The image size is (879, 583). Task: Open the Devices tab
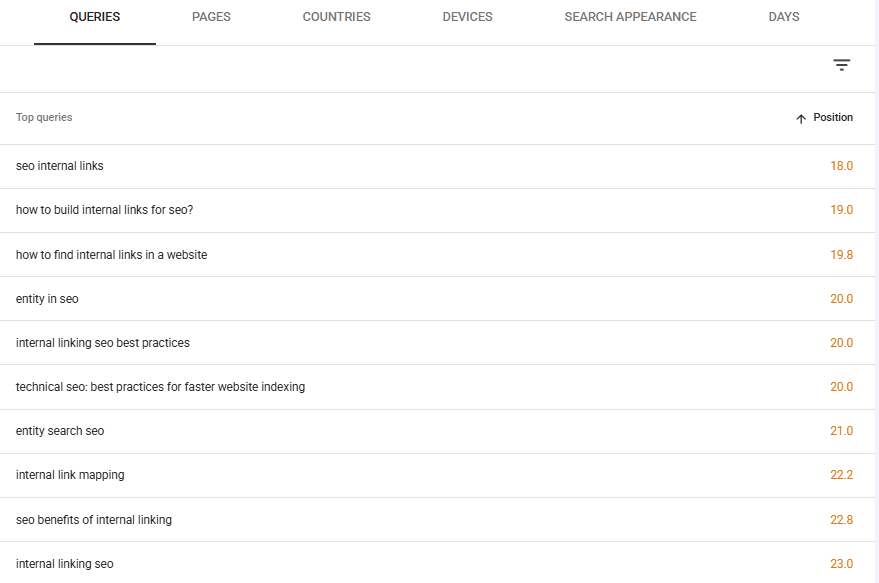click(x=468, y=17)
